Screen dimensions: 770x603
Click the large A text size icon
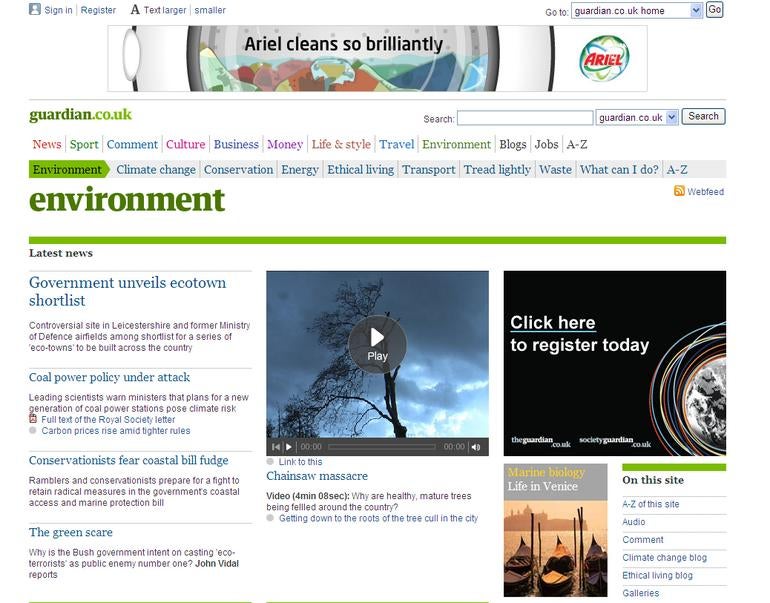coord(135,10)
